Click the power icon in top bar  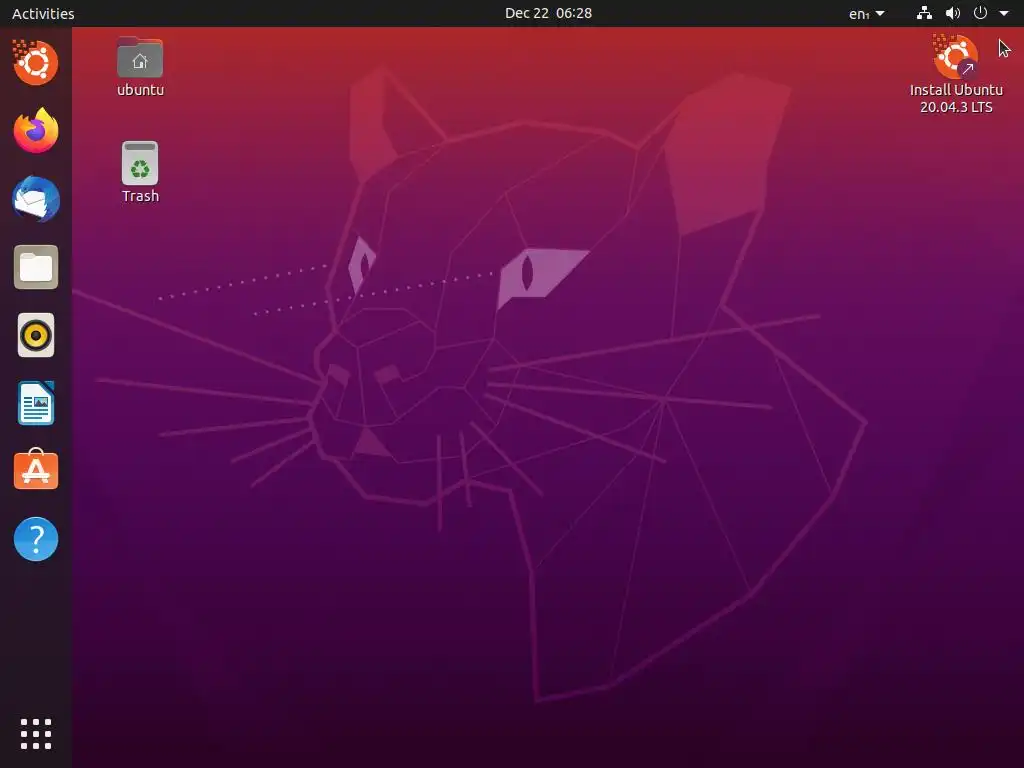(x=980, y=13)
